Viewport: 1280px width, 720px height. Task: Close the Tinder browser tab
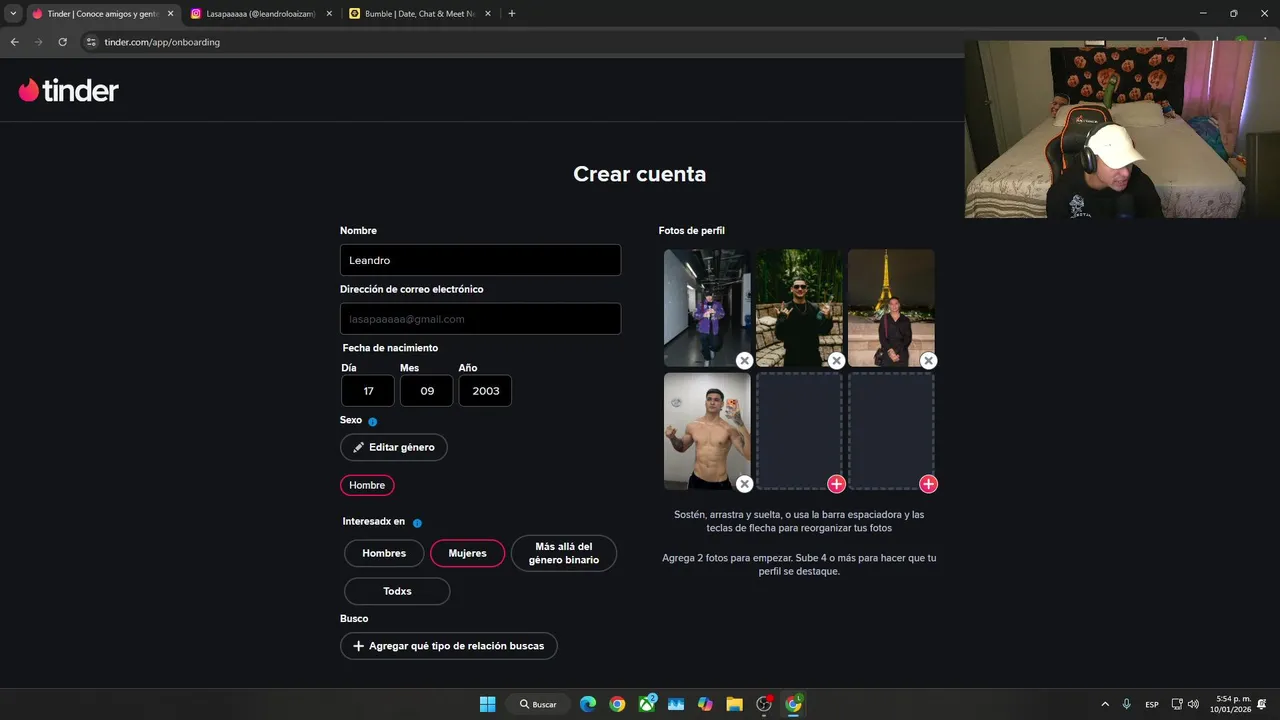tap(170, 14)
